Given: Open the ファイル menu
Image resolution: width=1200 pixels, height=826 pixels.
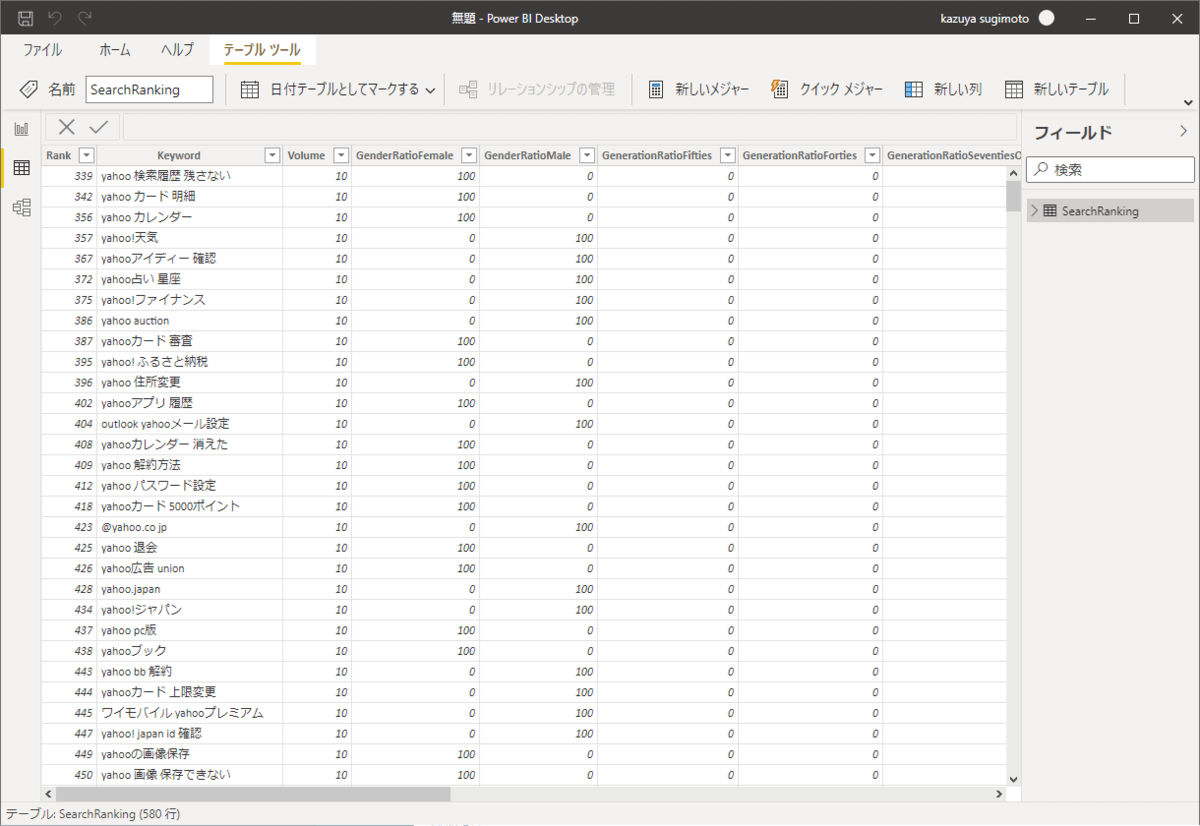Looking at the screenshot, I should (x=42, y=49).
